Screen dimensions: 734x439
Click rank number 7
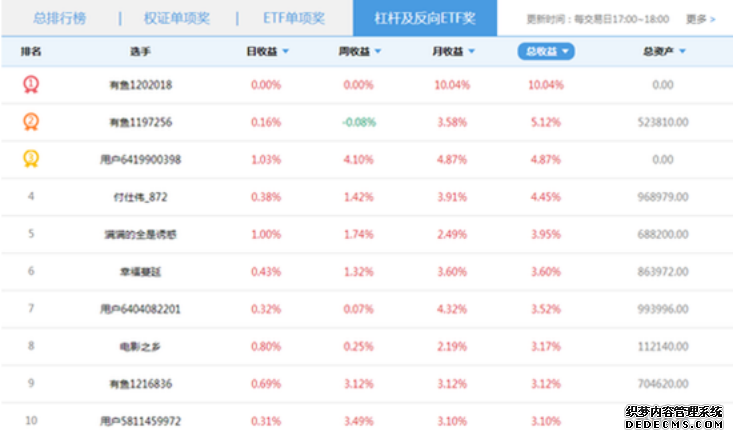coord(31,308)
